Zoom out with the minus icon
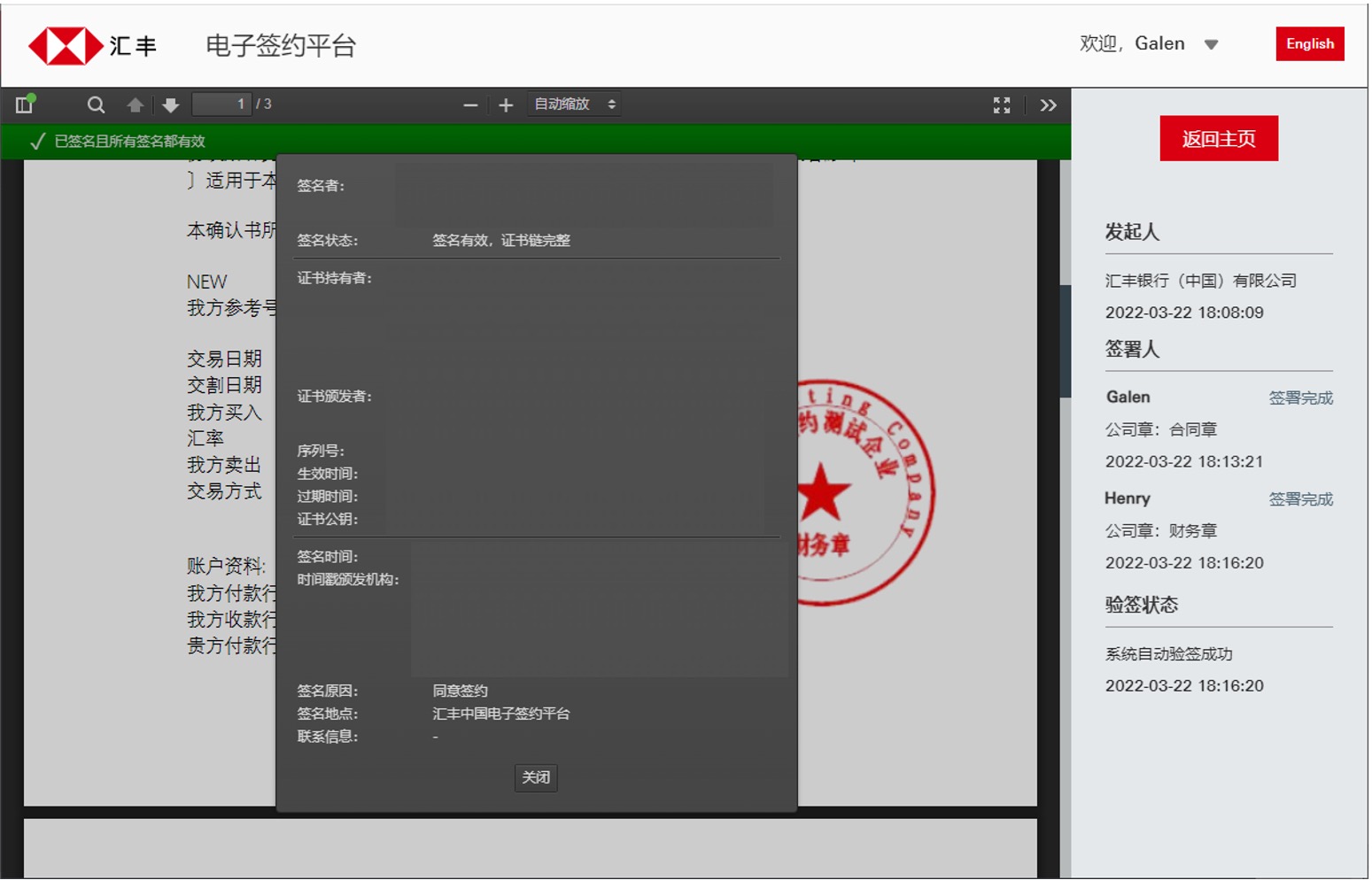Image resolution: width=1372 pixels, height=880 pixels. tap(470, 105)
